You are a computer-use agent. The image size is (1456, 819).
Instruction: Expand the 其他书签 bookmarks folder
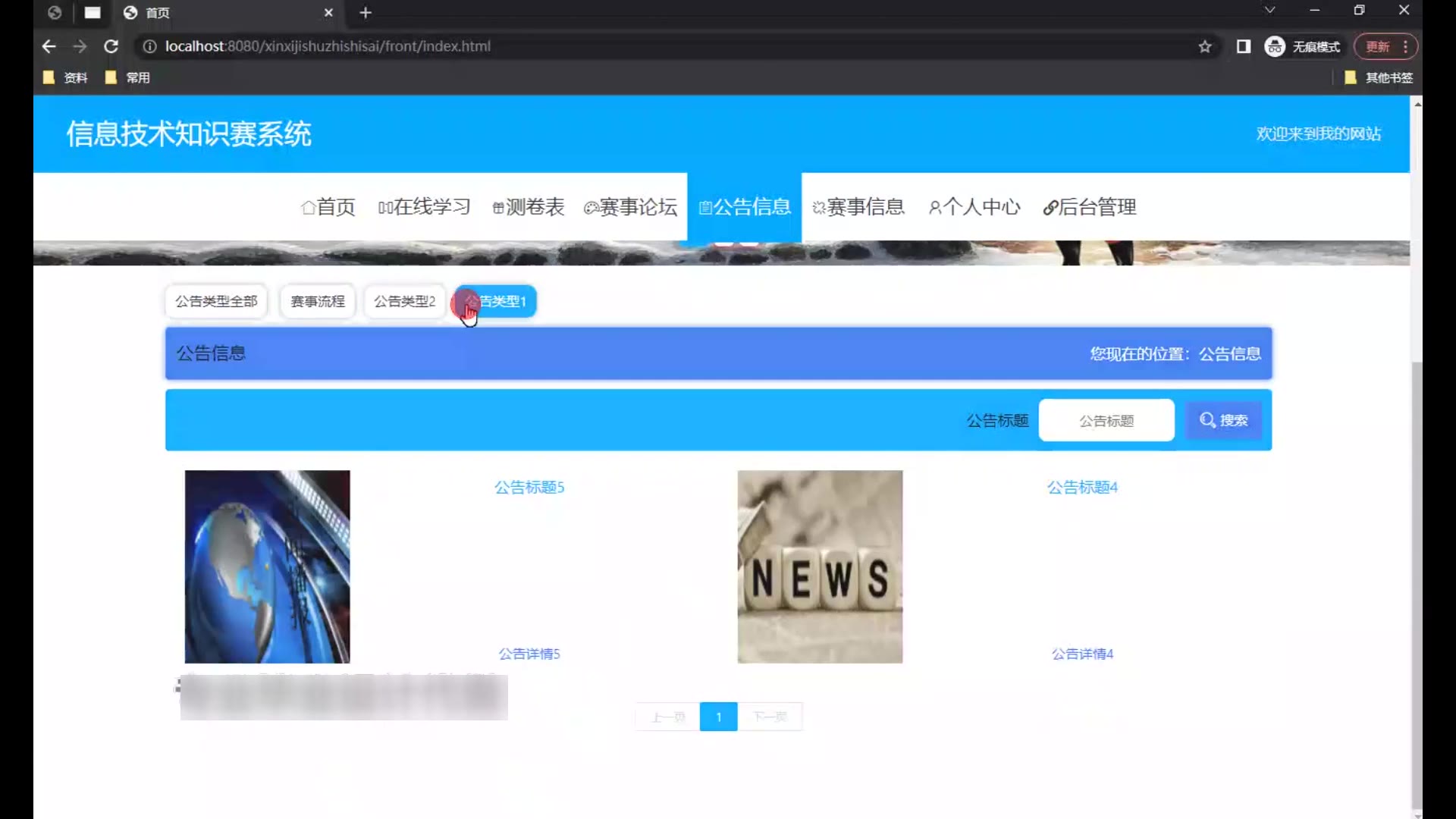pos(1379,77)
